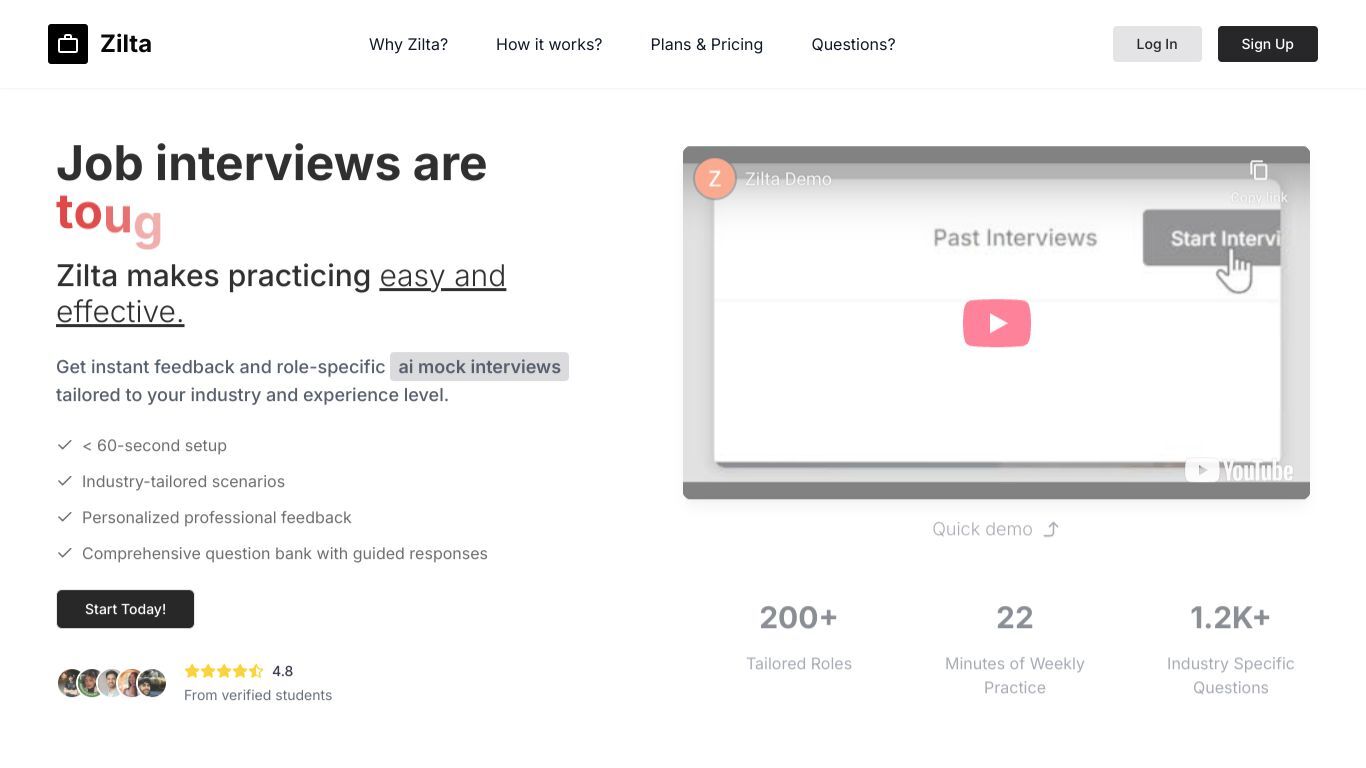Click the YouTube logo on the video
1366x768 pixels.
click(1239, 470)
